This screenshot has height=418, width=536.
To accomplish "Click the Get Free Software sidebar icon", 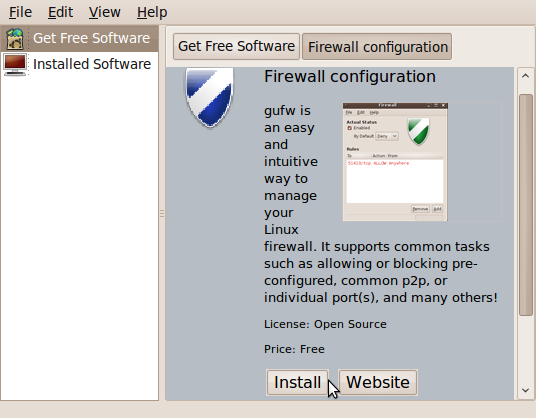I will (14, 38).
